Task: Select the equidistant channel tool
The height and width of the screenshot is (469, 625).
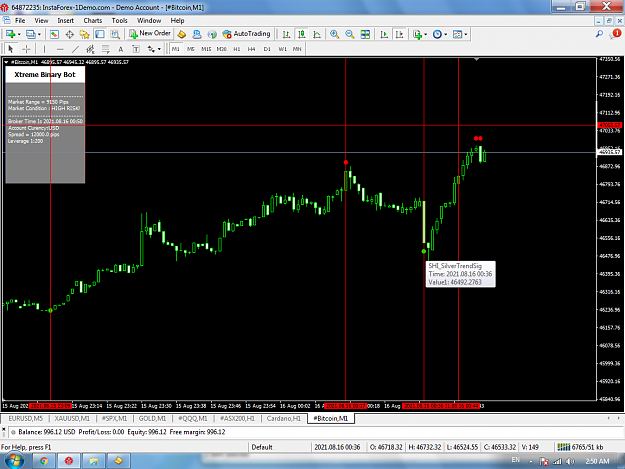Action: coord(90,49)
